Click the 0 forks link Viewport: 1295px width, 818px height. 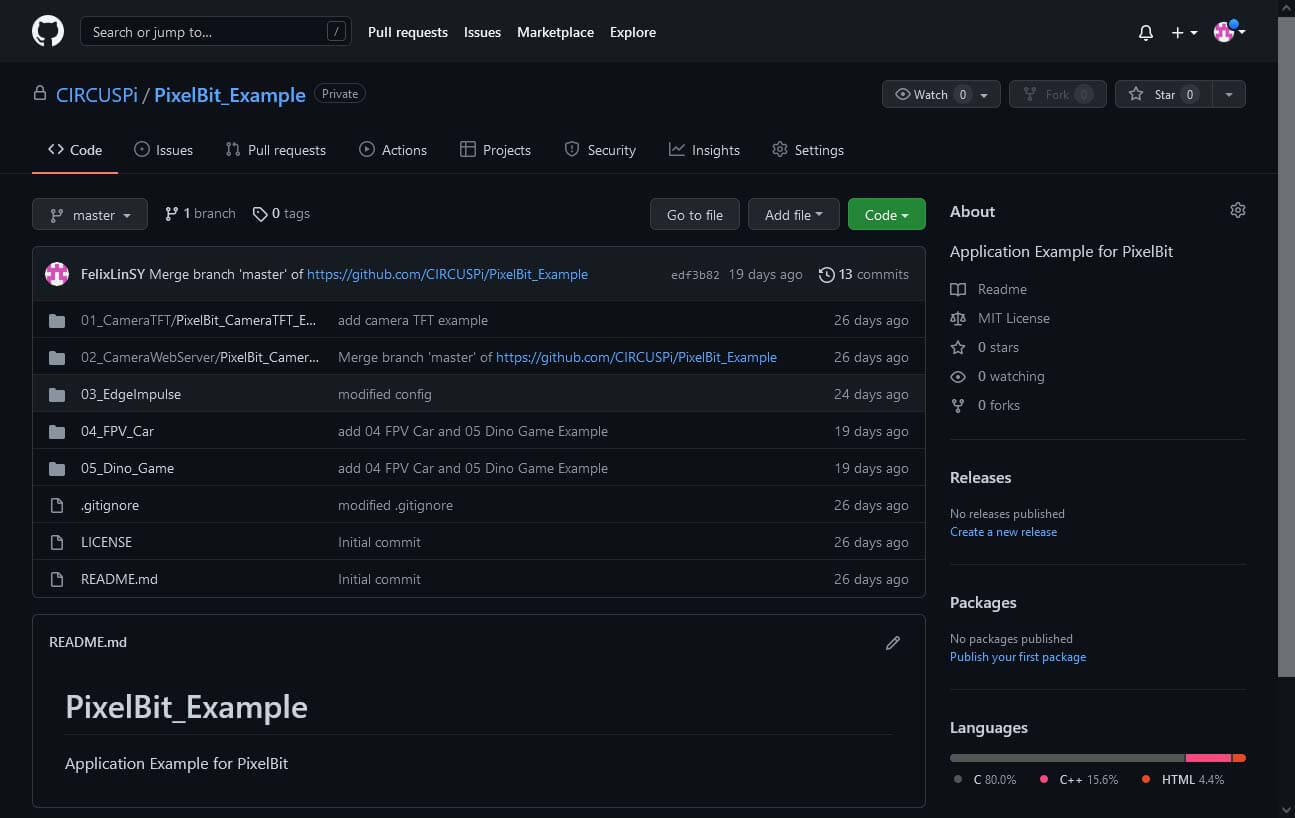click(x=984, y=405)
